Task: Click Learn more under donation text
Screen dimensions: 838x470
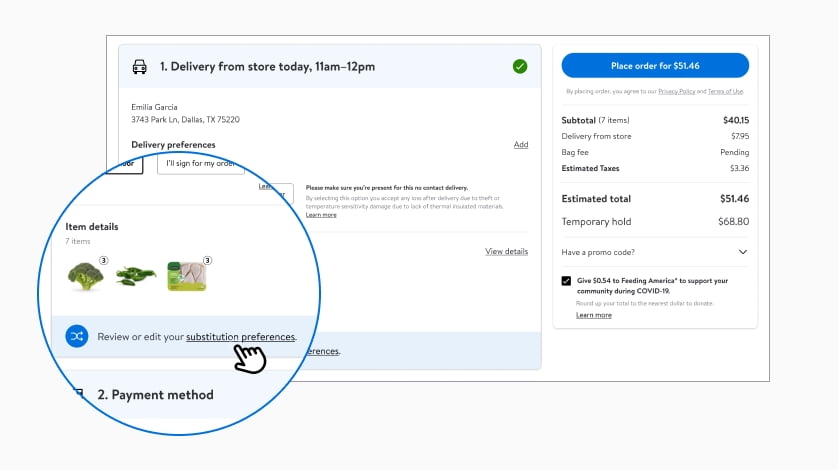Action: (594, 315)
